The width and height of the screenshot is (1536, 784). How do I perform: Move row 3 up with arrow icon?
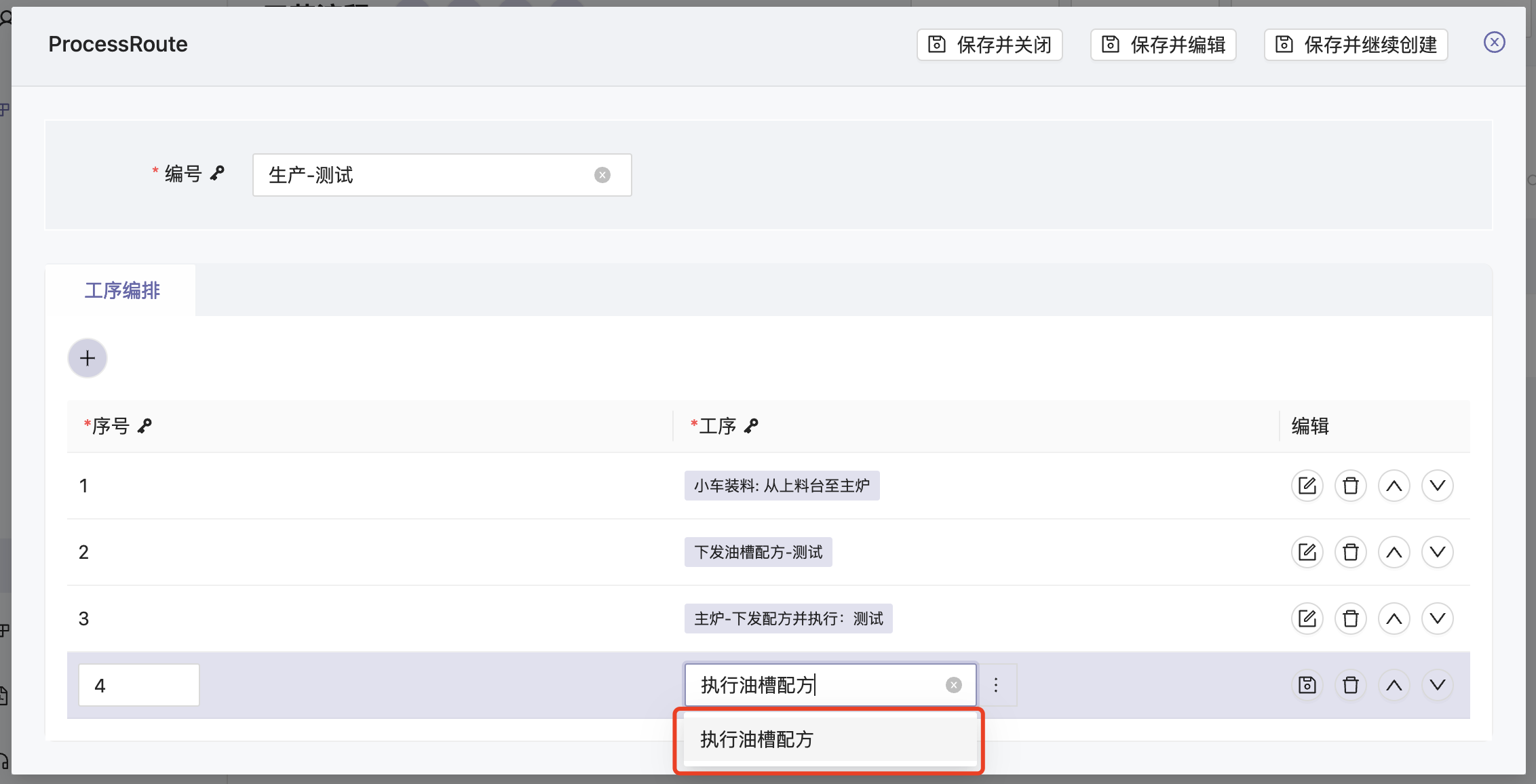pos(1394,619)
